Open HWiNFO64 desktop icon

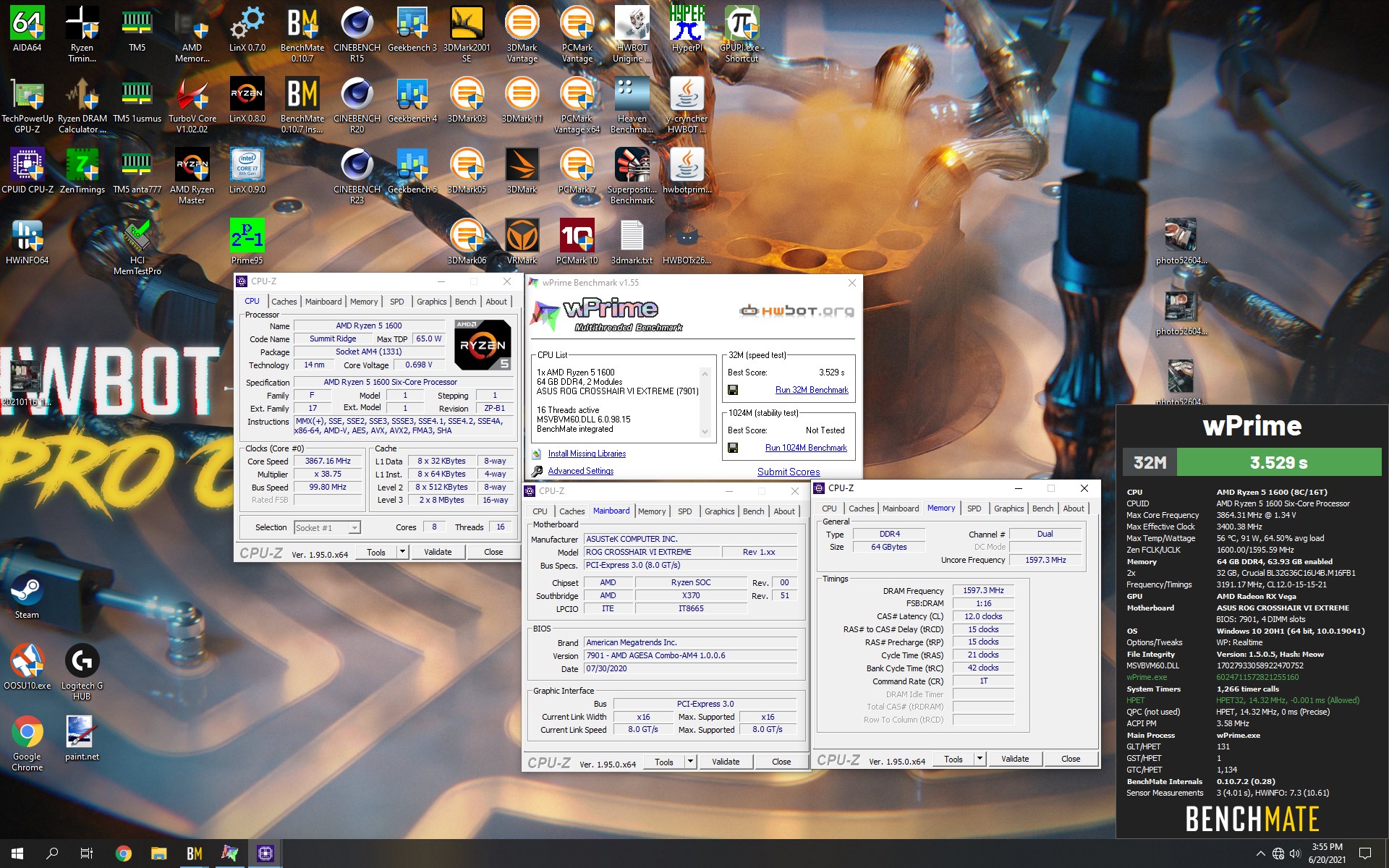(x=27, y=242)
